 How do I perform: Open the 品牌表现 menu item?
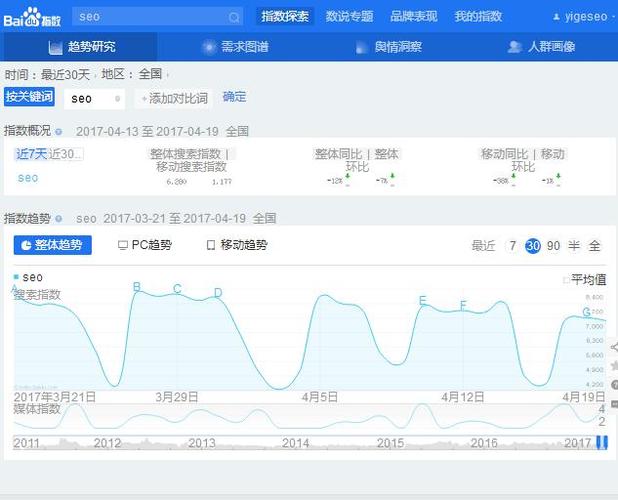pos(413,17)
